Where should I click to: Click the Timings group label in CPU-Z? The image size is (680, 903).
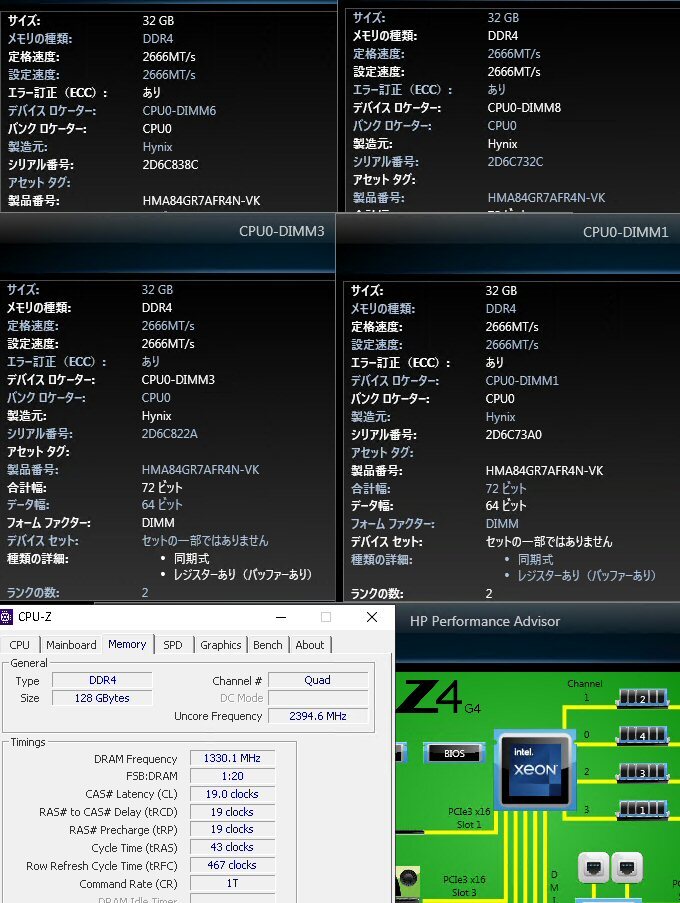pyautogui.click(x=28, y=742)
